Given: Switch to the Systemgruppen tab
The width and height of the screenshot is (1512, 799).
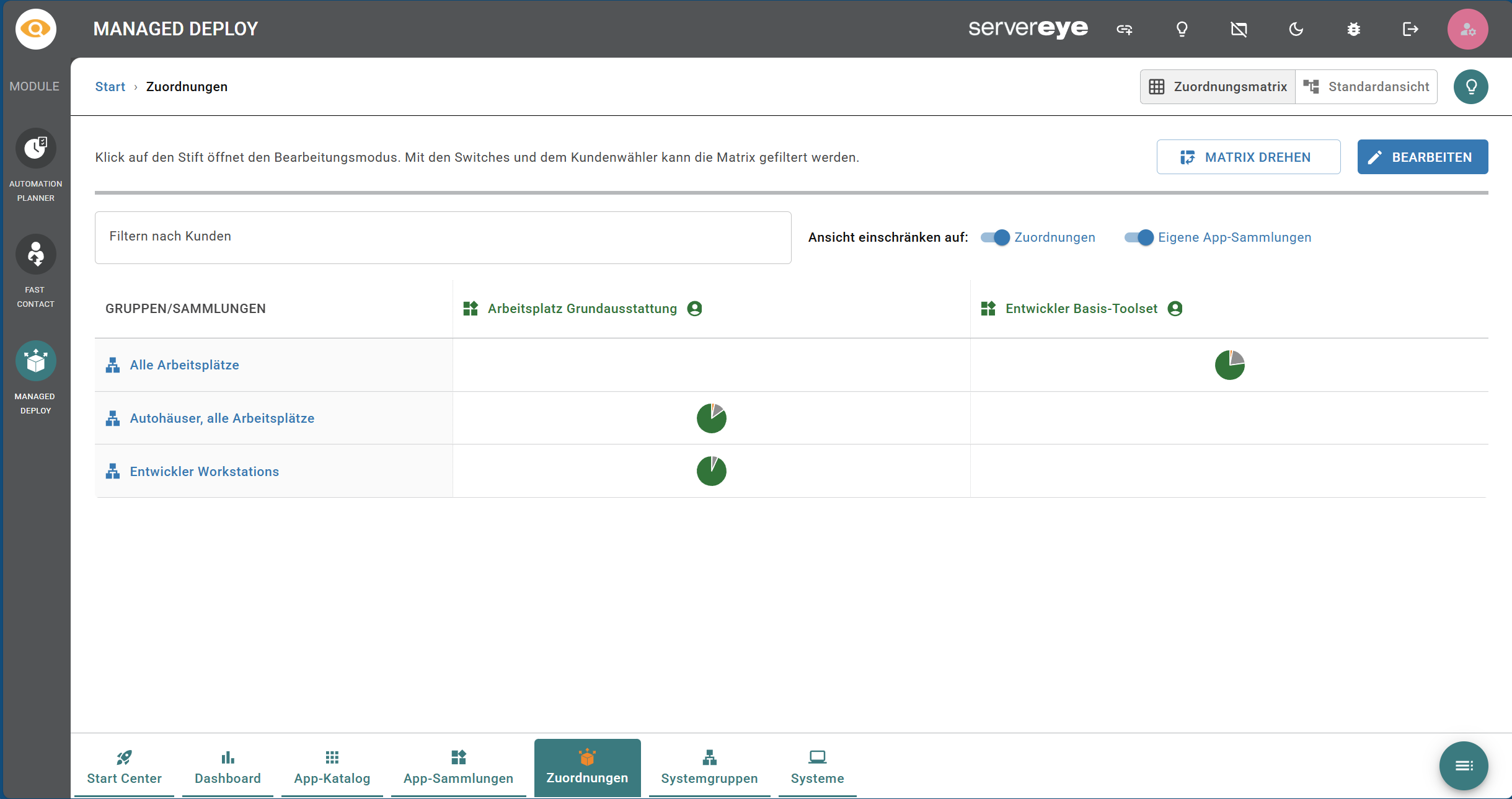Looking at the screenshot, I should (709, 767).
